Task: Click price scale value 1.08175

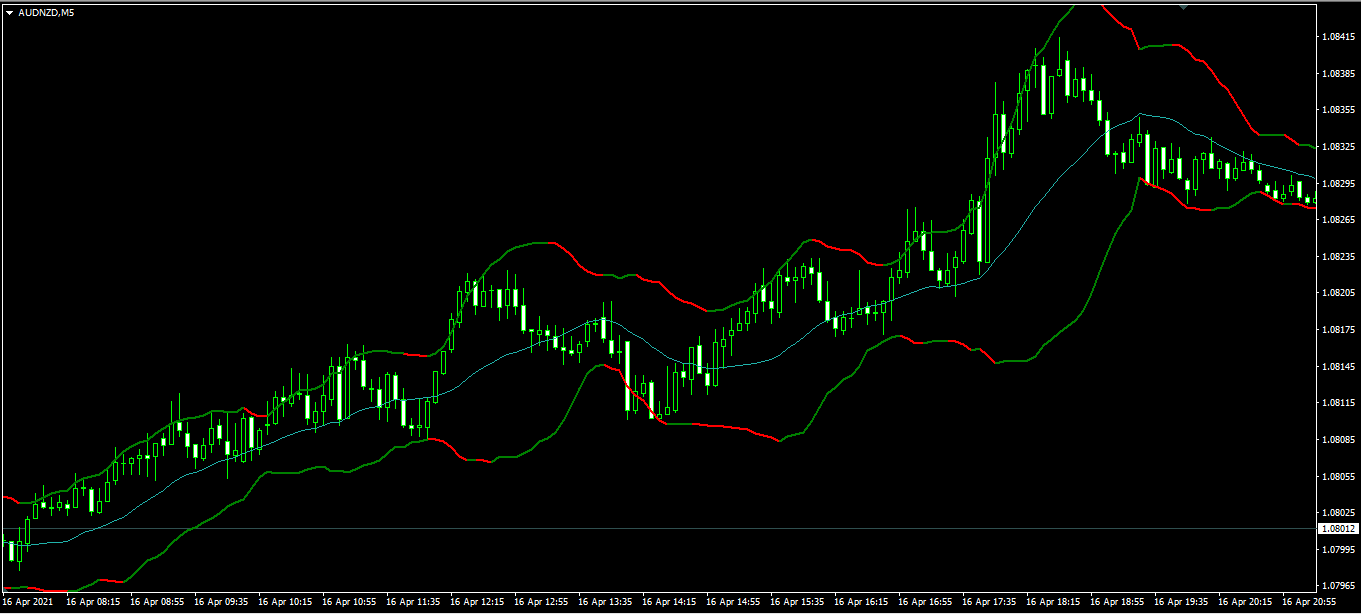Action: 1338,330
